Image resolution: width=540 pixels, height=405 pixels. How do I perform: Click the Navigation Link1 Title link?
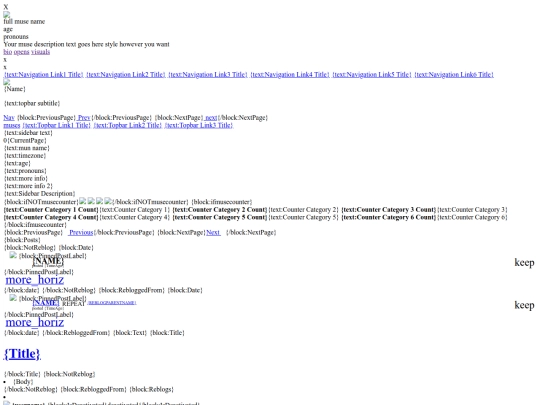tap(44, 74)
